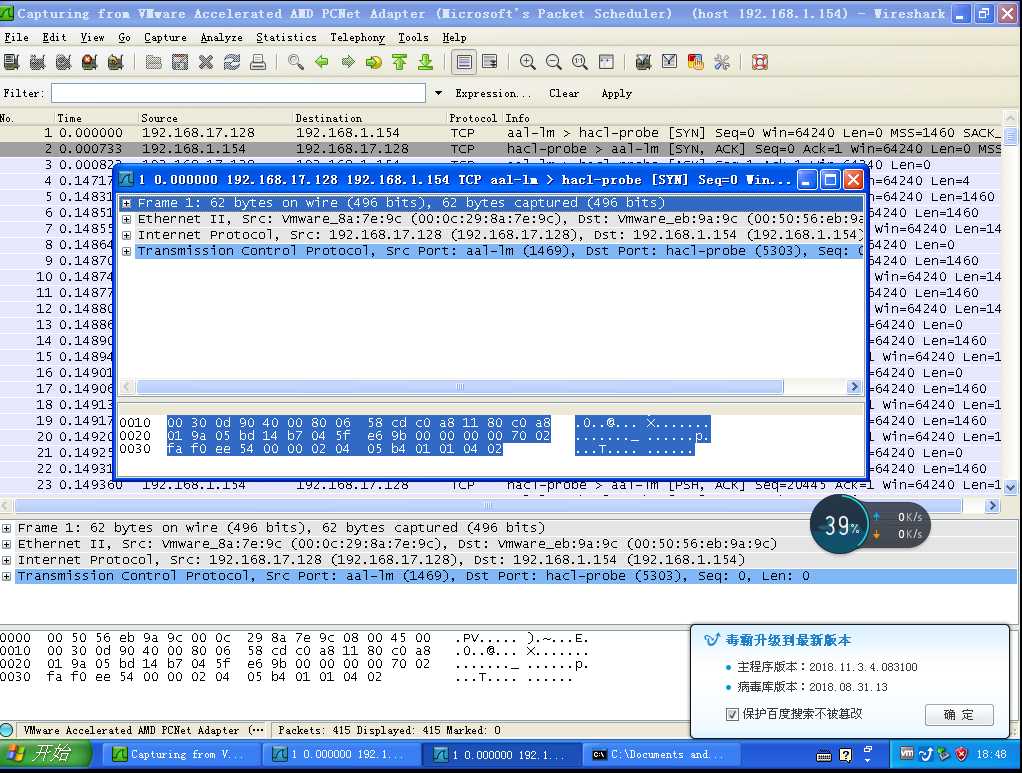Screen dimensions: 1022x773
Task: Open the File menu
Action: coord(16,38)
